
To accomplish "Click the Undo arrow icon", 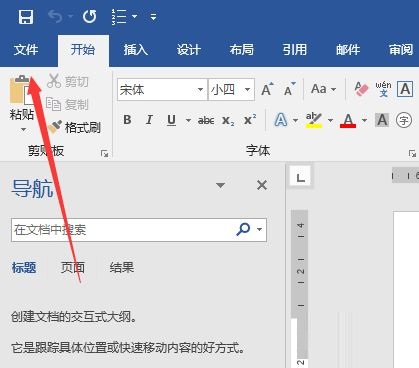I will pos(55,16).
